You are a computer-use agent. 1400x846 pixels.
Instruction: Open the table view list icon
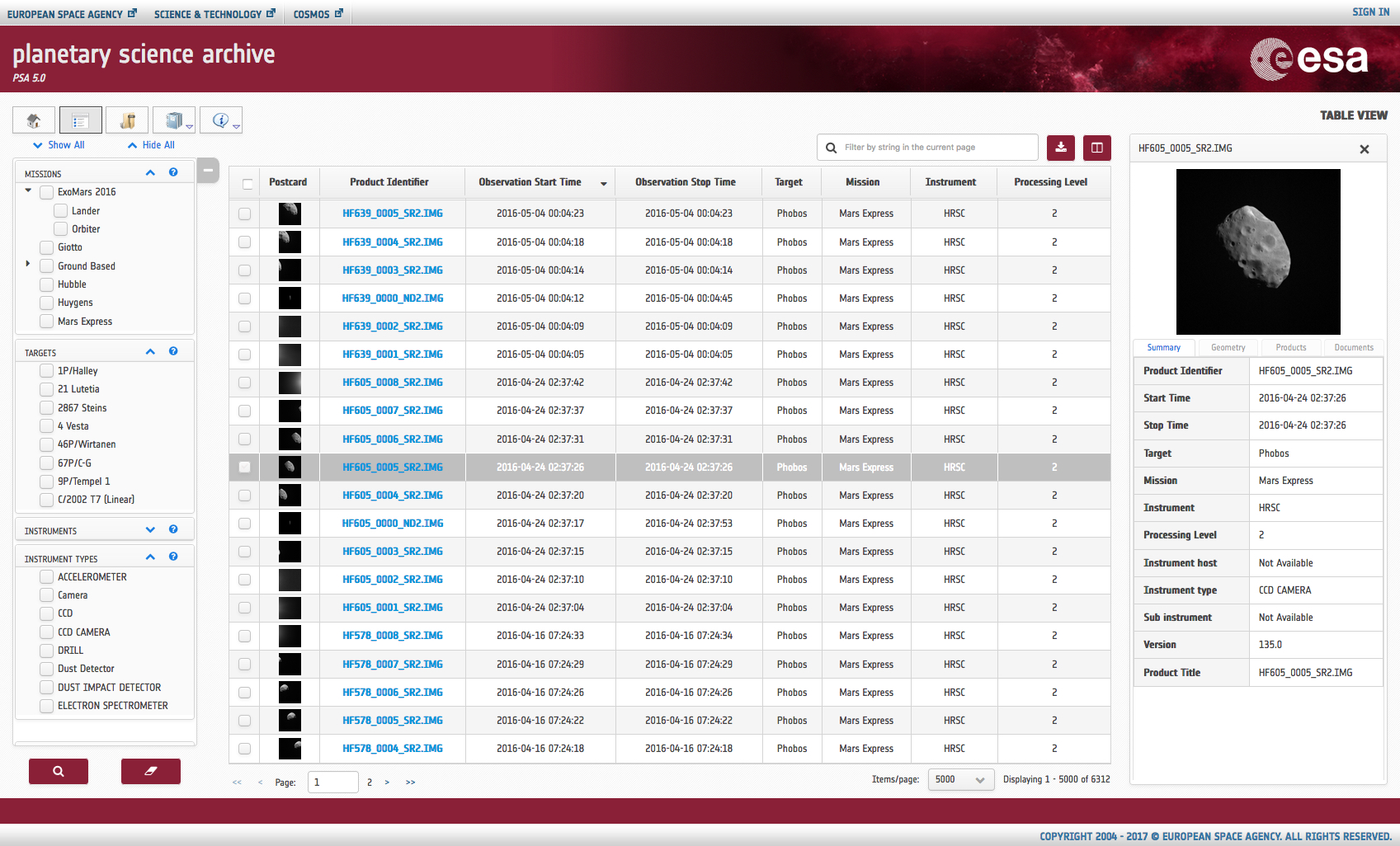80,120
